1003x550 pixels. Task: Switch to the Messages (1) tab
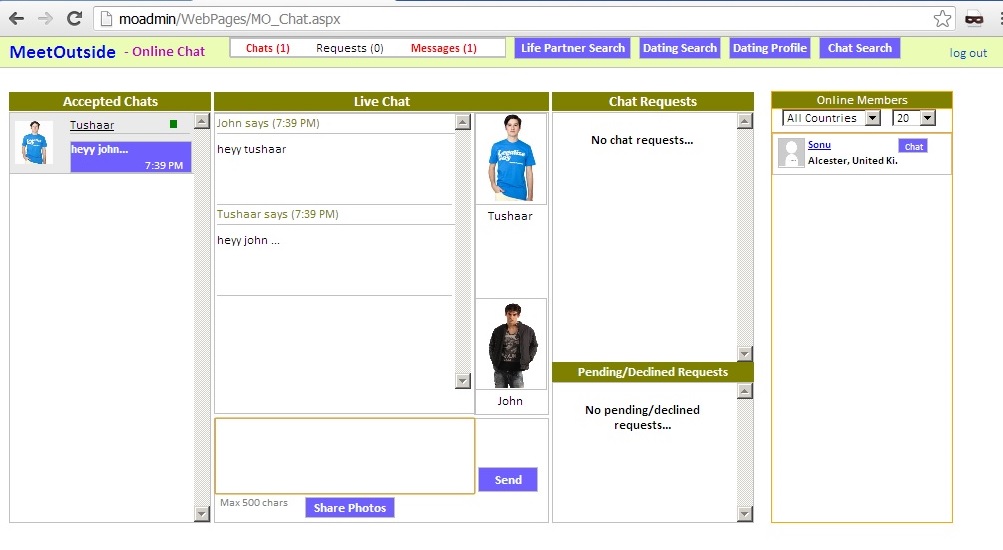pos(443,48)
